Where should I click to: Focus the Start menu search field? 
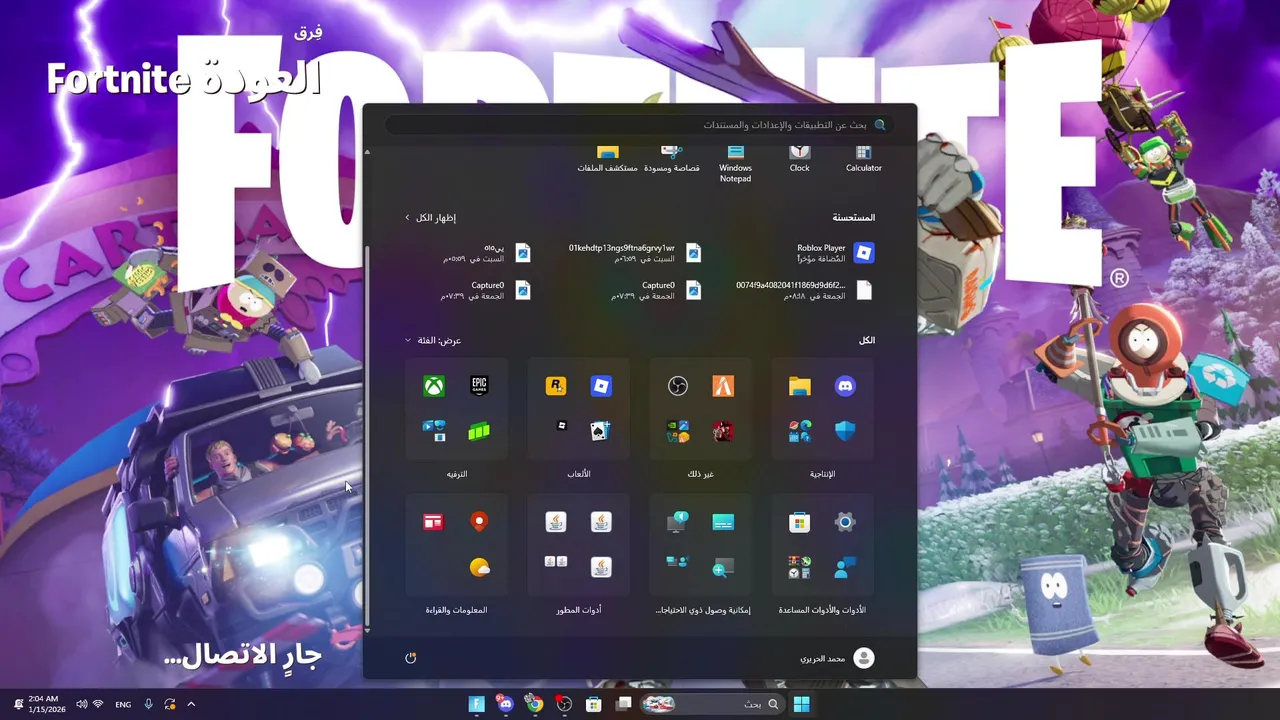tap(640, 125)
